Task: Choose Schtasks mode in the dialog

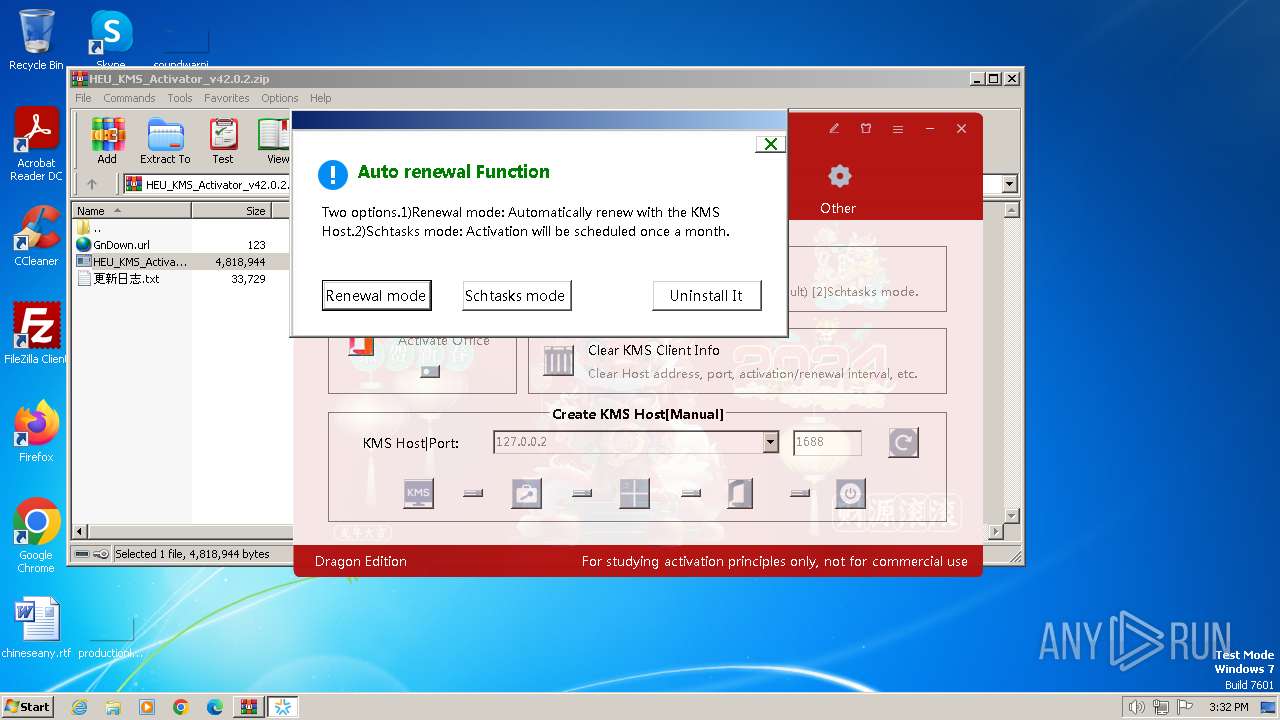Action: tap(515, 295)
